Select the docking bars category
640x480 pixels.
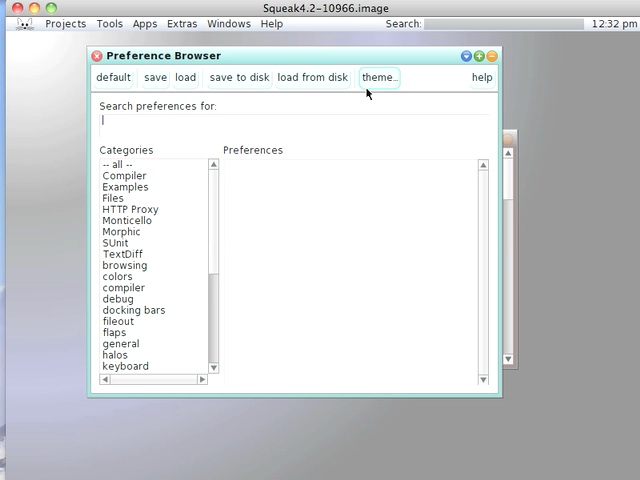click(133, 310)
